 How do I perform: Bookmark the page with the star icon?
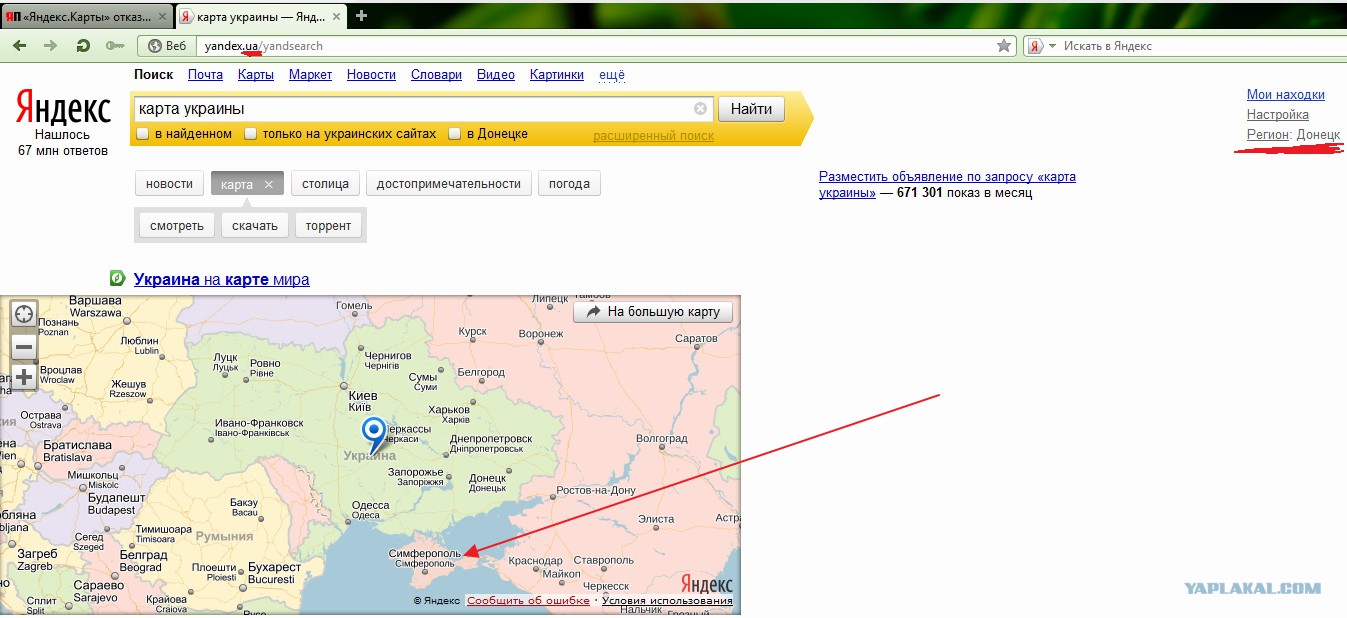1004,46
